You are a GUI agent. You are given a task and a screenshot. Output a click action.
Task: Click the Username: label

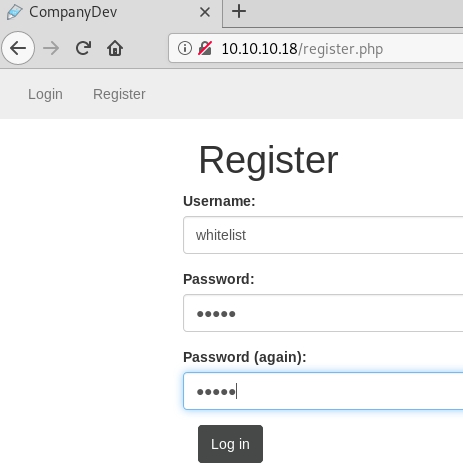(x=219, y=201)
